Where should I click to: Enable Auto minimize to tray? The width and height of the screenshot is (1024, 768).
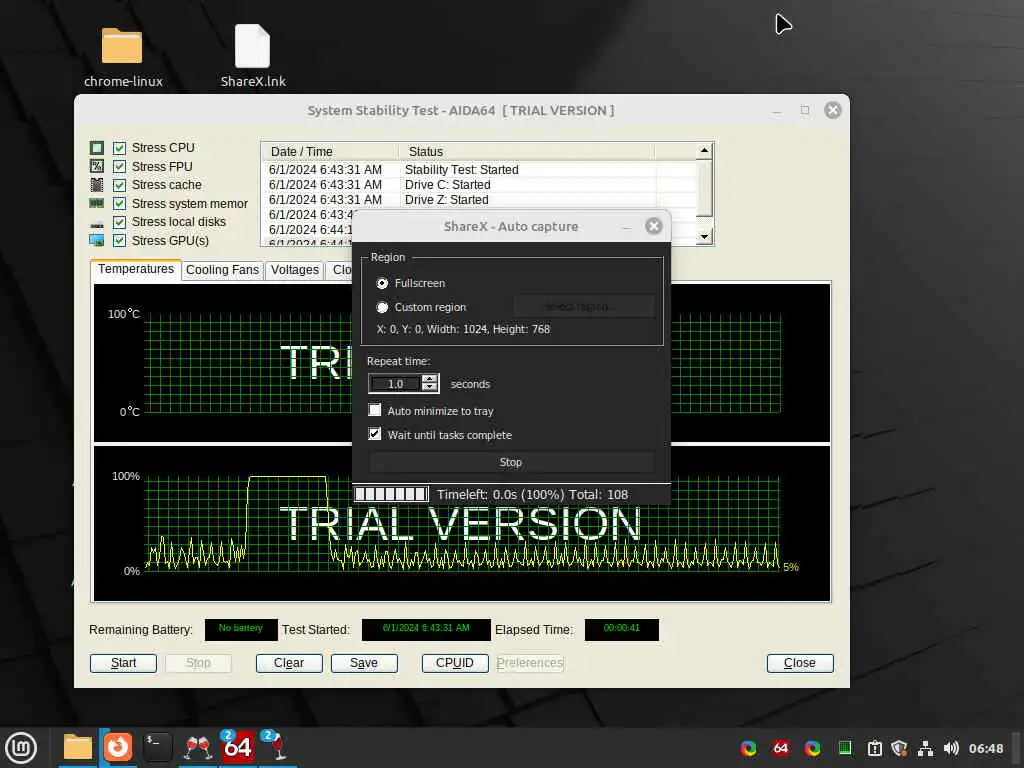(x=375, y=411)
